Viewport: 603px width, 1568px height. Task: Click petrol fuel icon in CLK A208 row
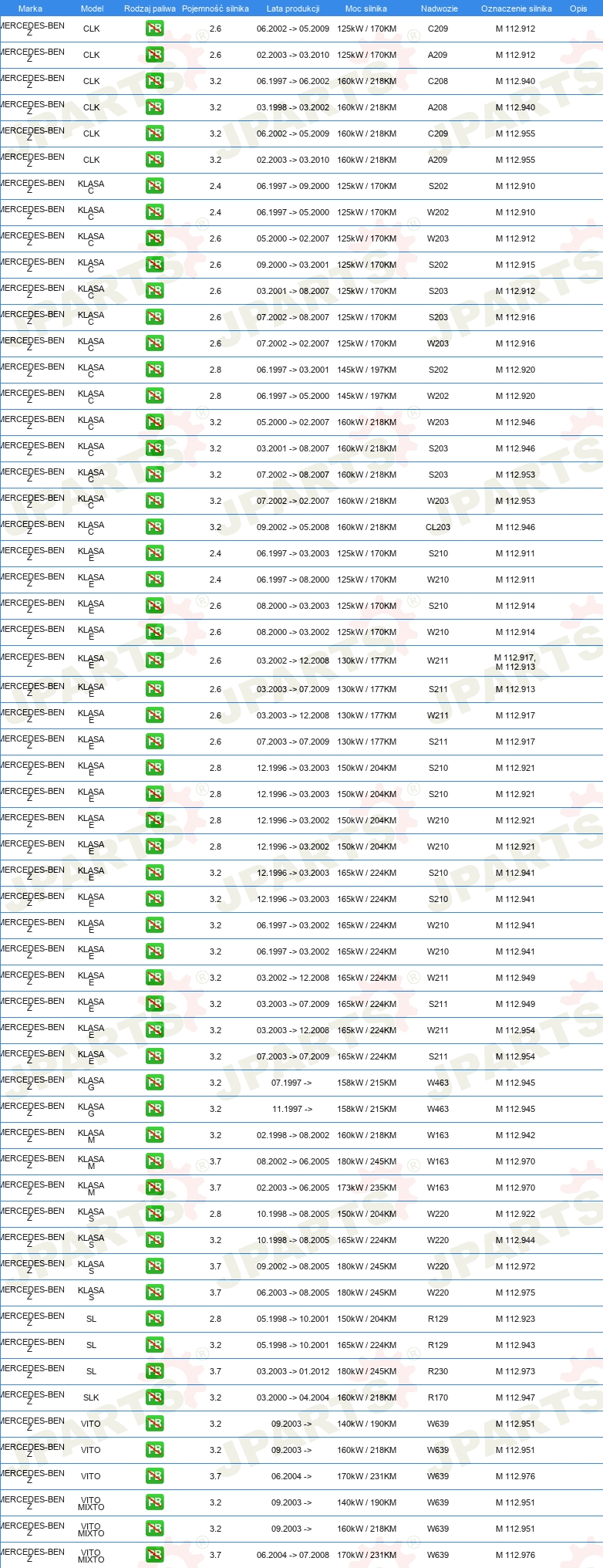point(155,107)
